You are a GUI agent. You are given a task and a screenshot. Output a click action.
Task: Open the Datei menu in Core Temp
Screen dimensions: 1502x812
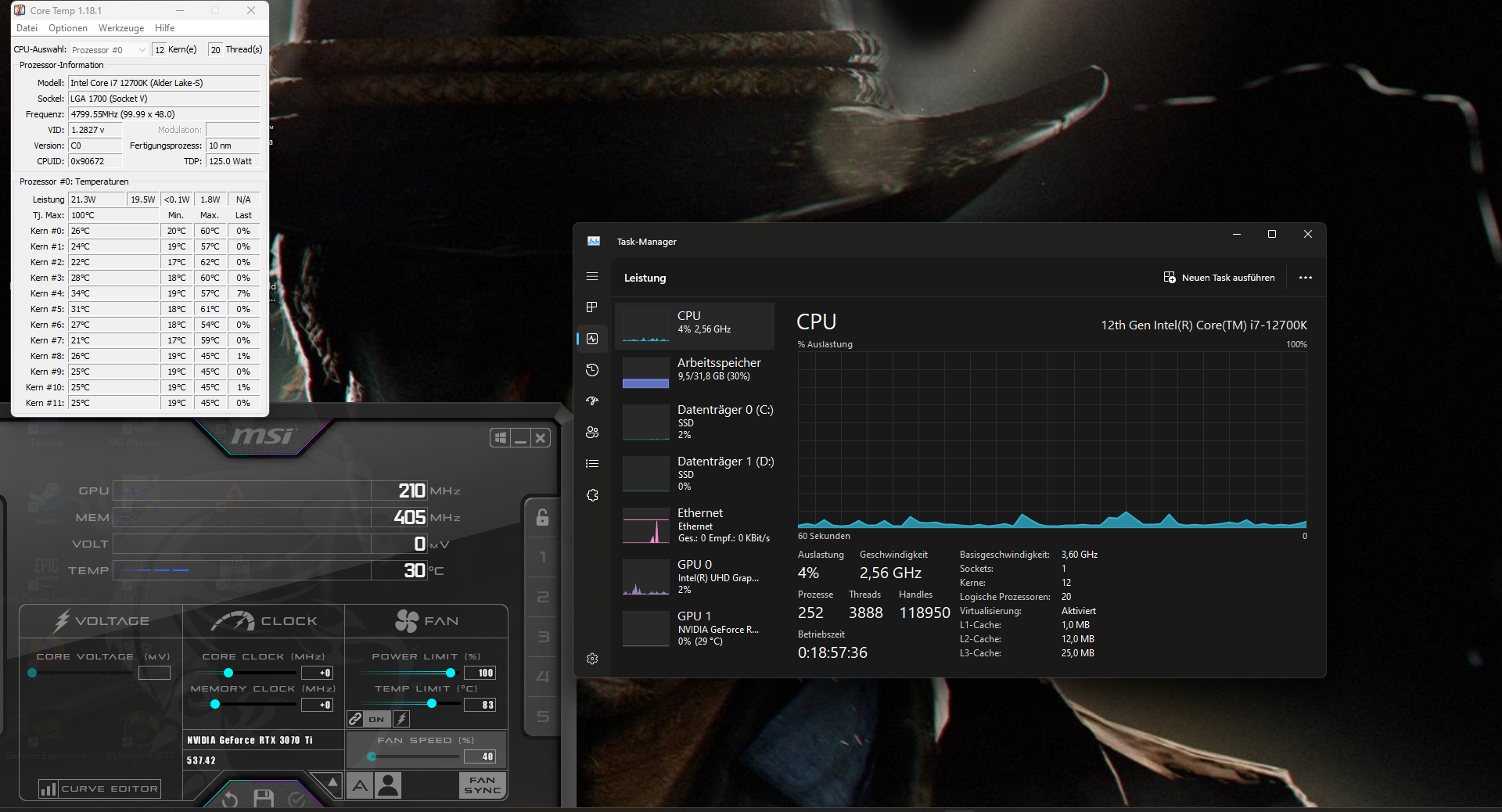(27, 28)
